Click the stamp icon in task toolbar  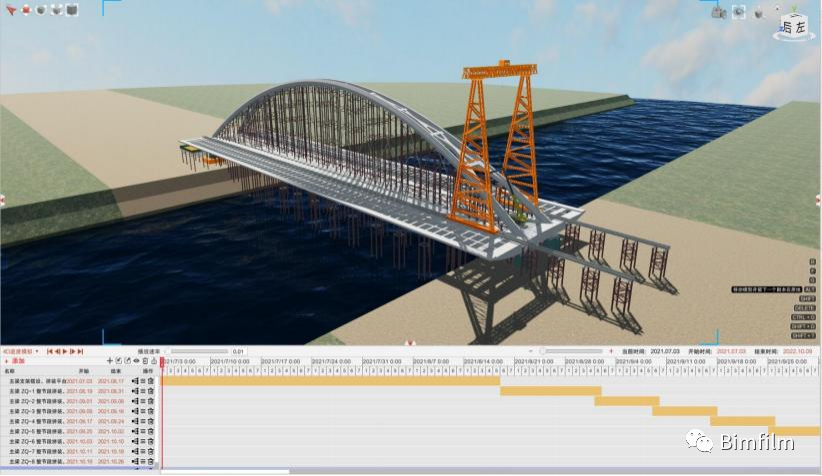pos(154,361)
